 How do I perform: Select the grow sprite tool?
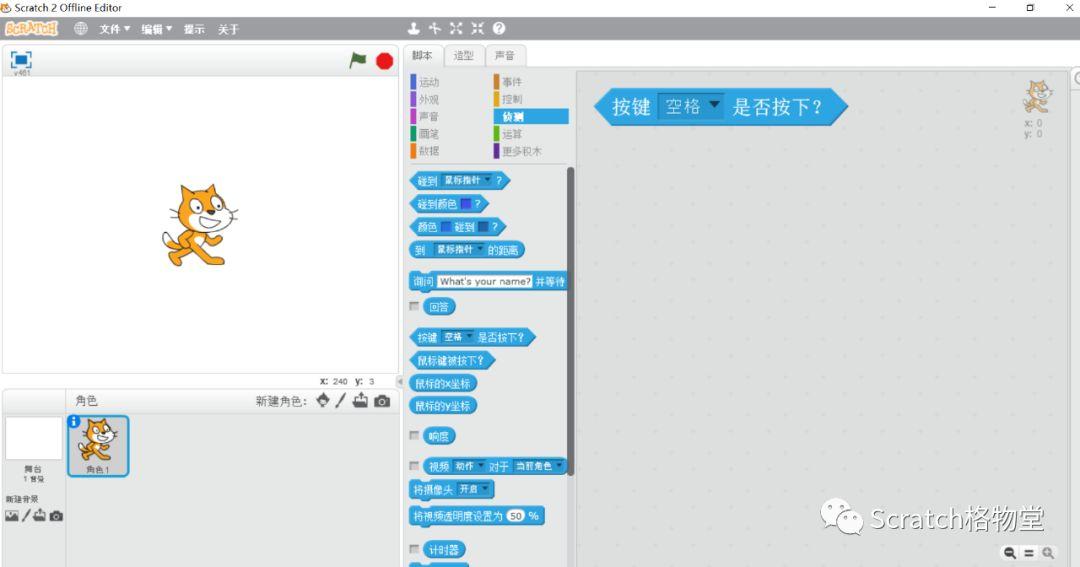[x=456, y=28]
